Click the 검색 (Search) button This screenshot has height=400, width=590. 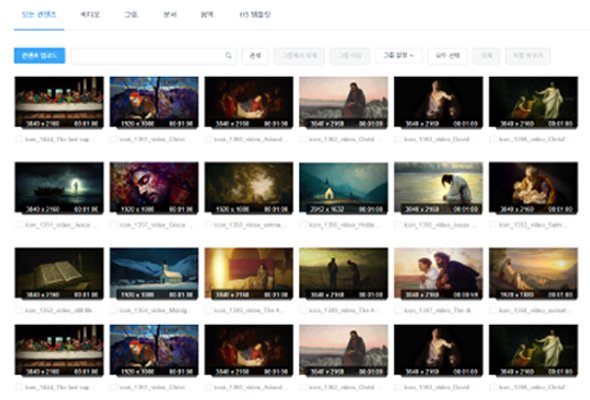(x=255, y=56)
